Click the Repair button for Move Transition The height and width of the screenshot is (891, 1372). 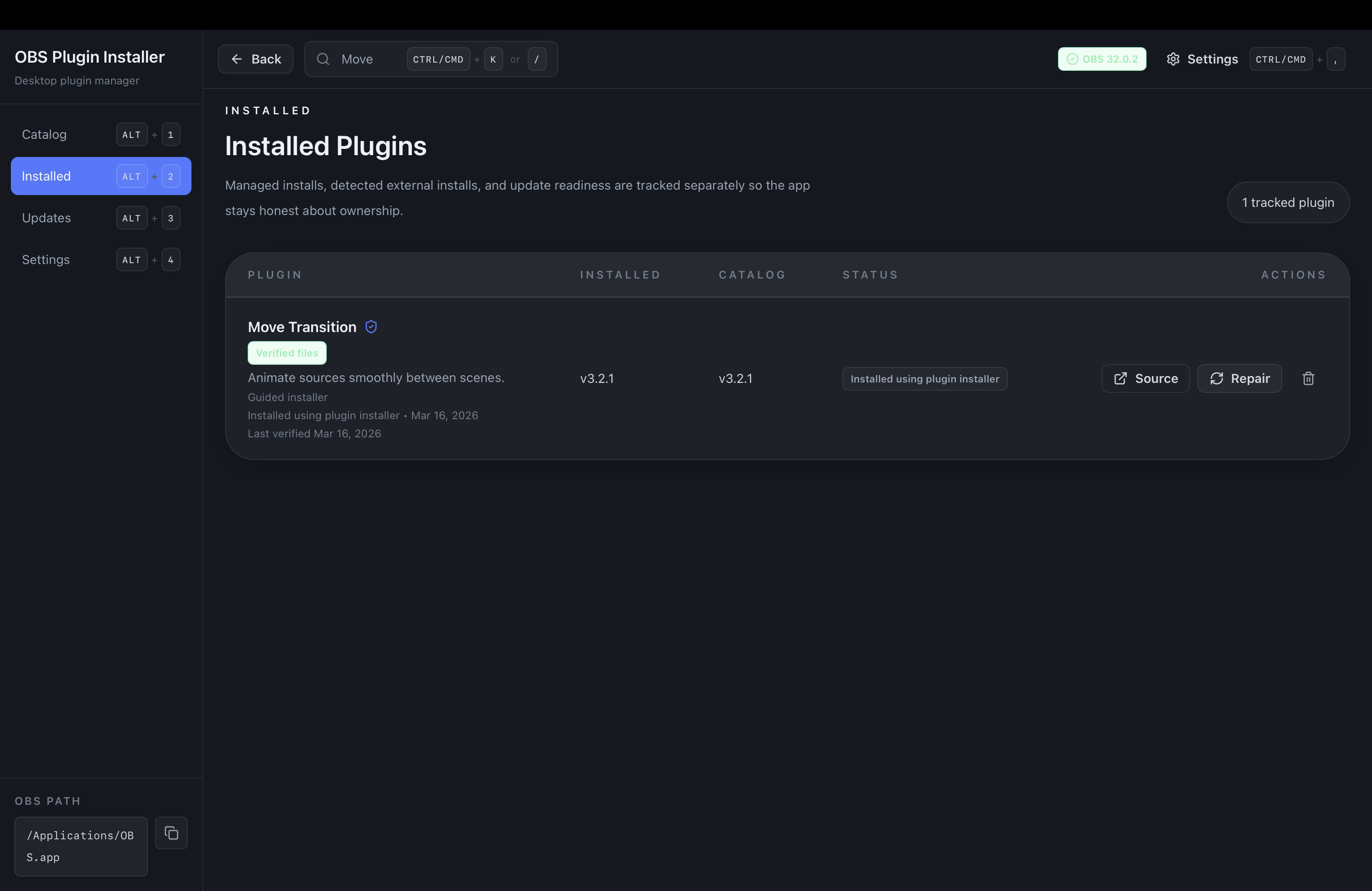[1240, 378]
